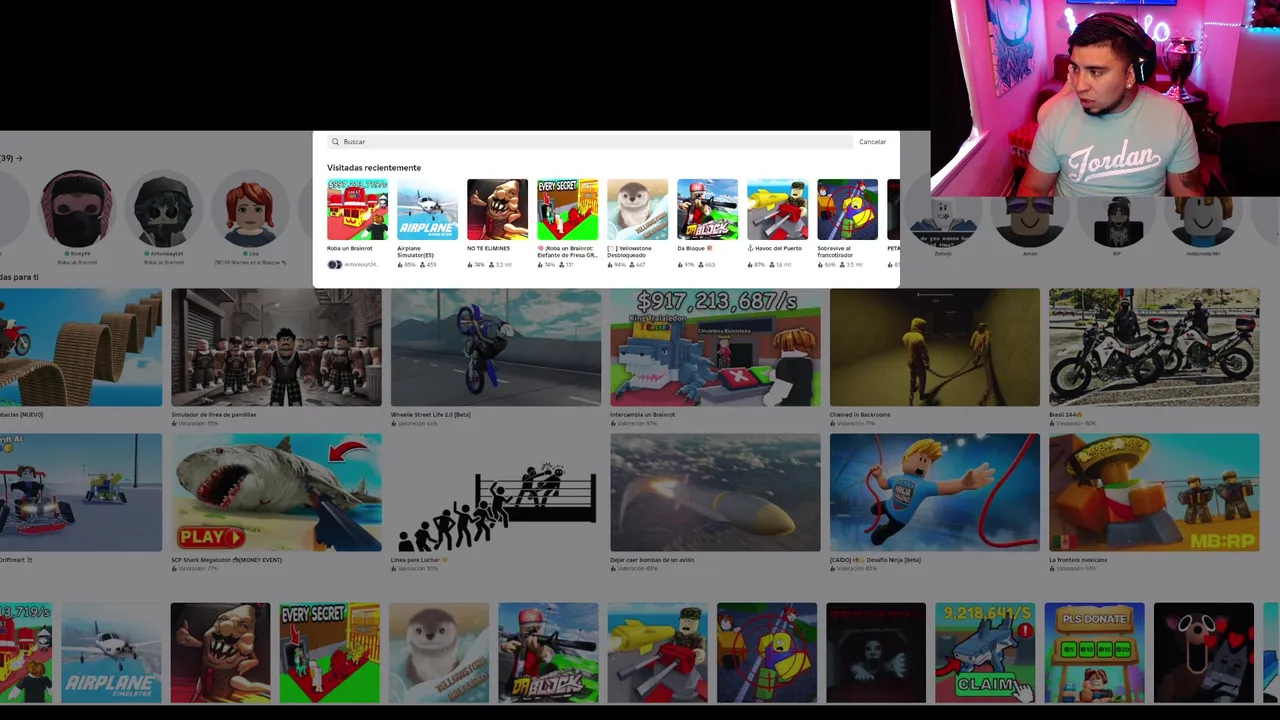The image size is (1280, 720).
Task: Open Simulador de línea de pandillas game
Action: point(276,348)
